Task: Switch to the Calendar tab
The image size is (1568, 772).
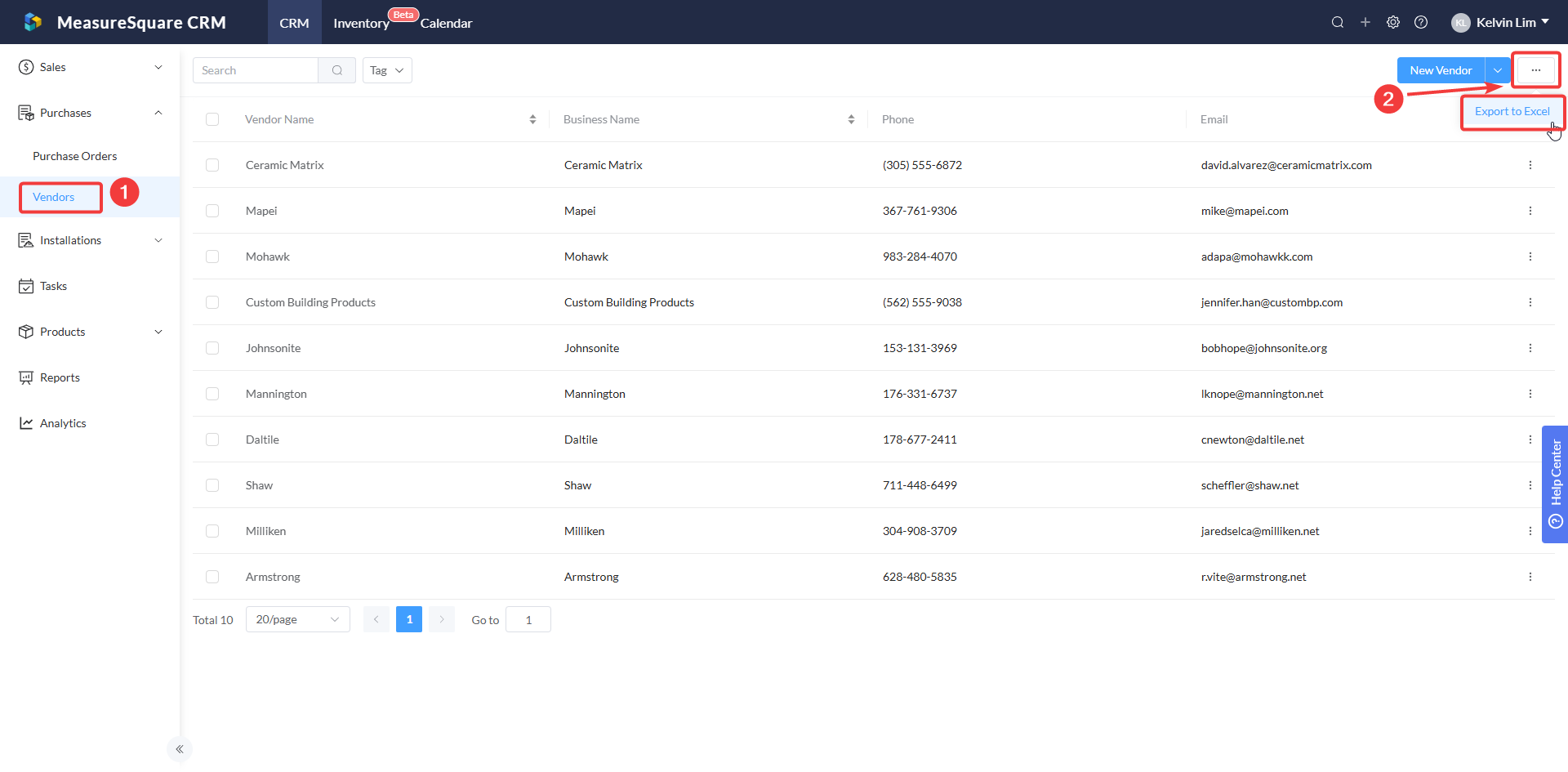Action: point(446,23)
